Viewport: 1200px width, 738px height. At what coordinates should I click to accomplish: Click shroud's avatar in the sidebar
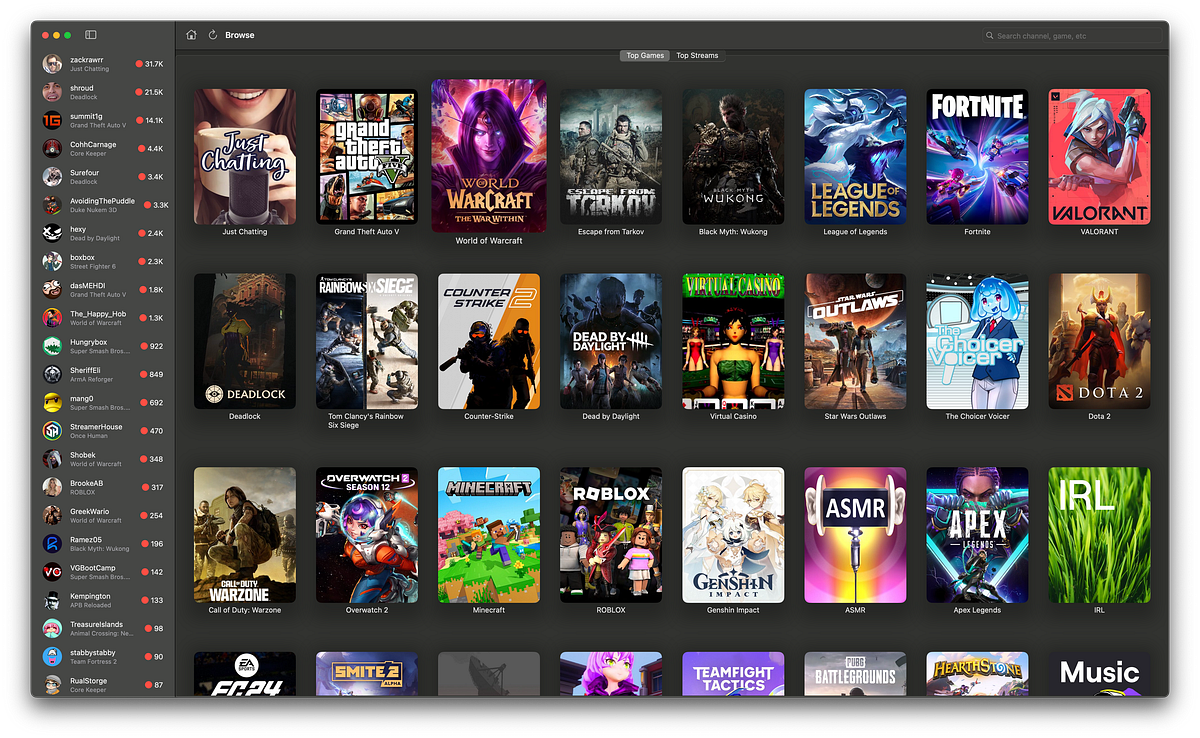click(x=51, y=91)
